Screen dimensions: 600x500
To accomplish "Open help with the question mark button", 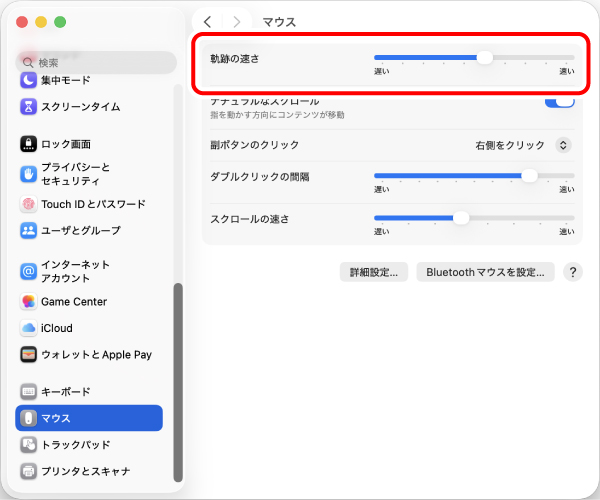I will 573,272.
